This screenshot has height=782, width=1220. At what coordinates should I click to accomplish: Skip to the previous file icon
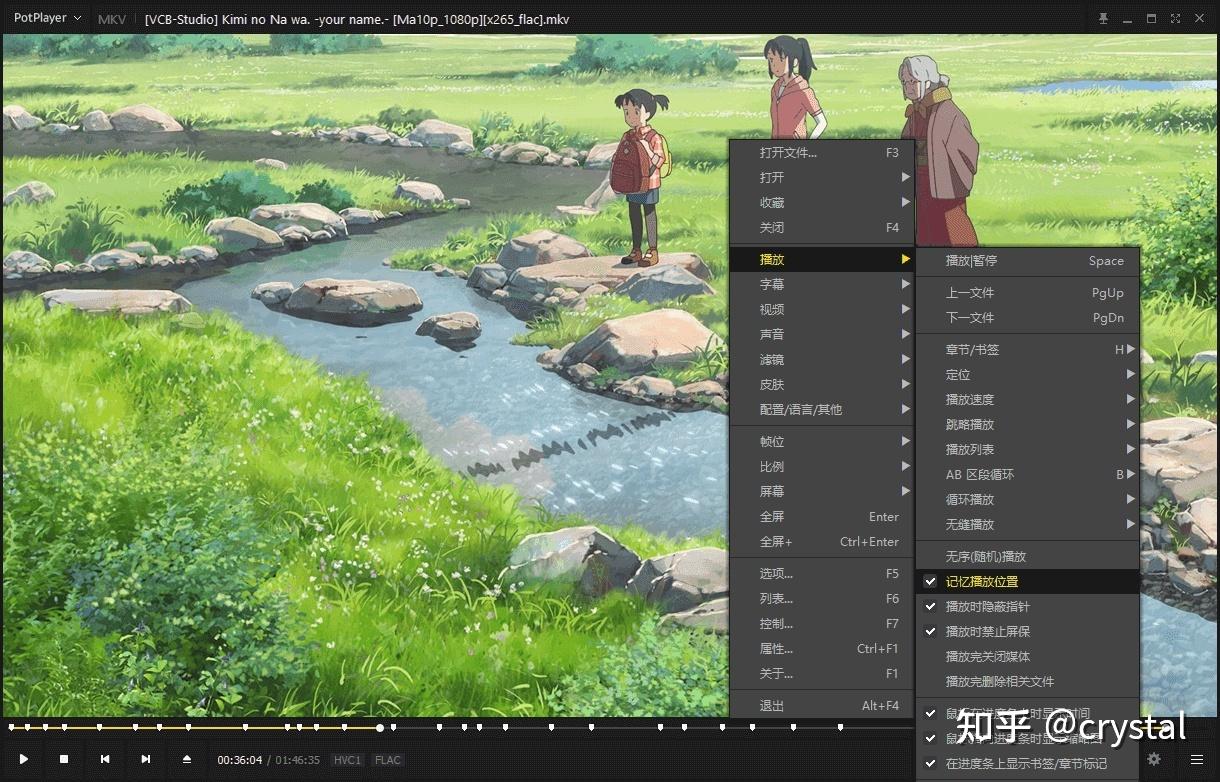(x=105, y=760)
